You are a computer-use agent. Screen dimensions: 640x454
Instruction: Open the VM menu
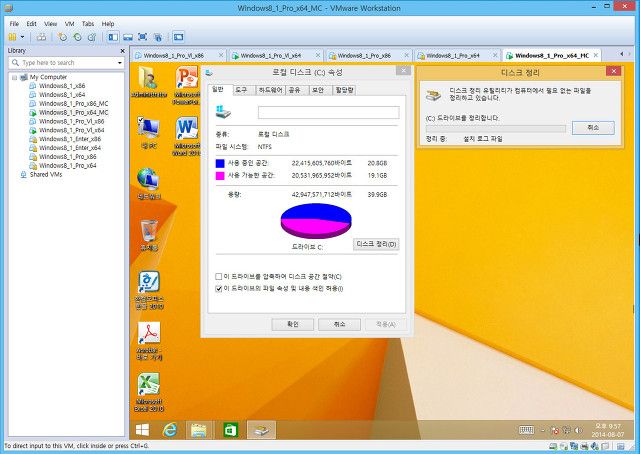[x=70, y=24]
